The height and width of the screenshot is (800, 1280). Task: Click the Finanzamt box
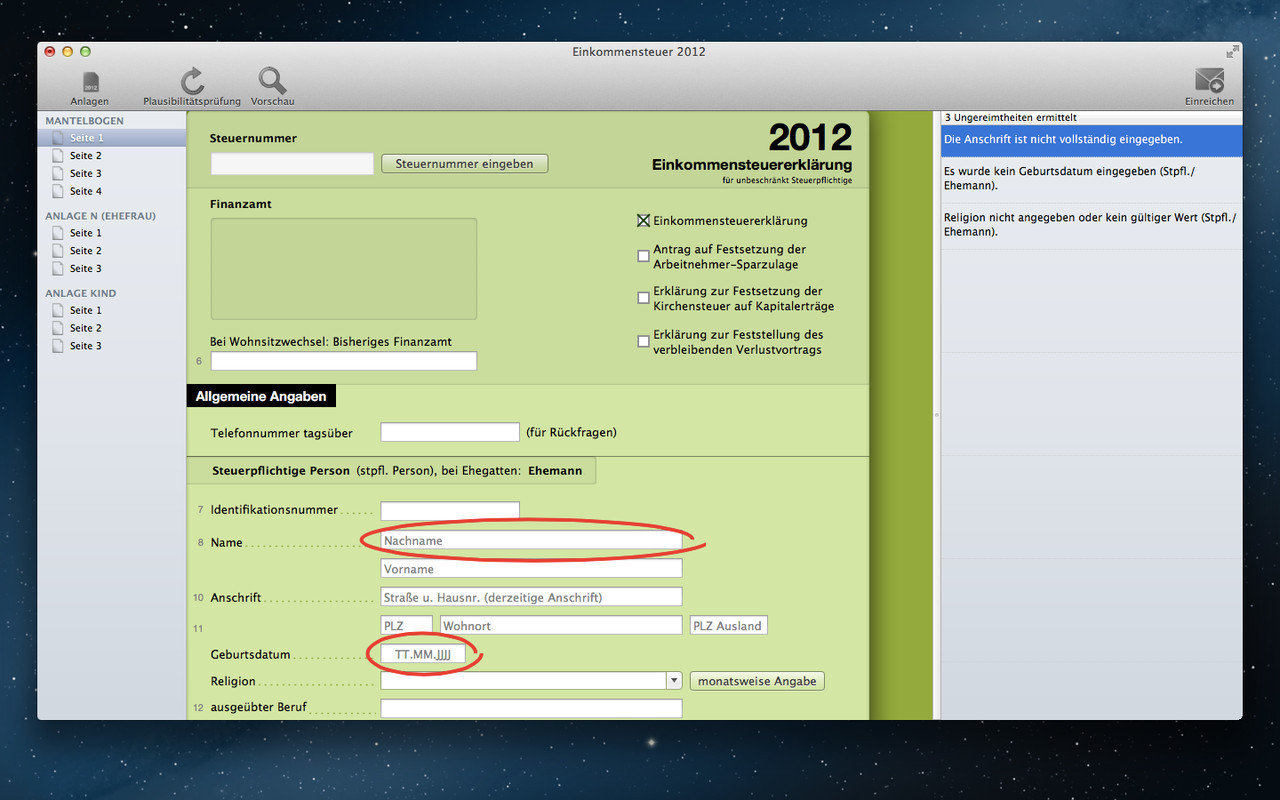tap(343, 269)
